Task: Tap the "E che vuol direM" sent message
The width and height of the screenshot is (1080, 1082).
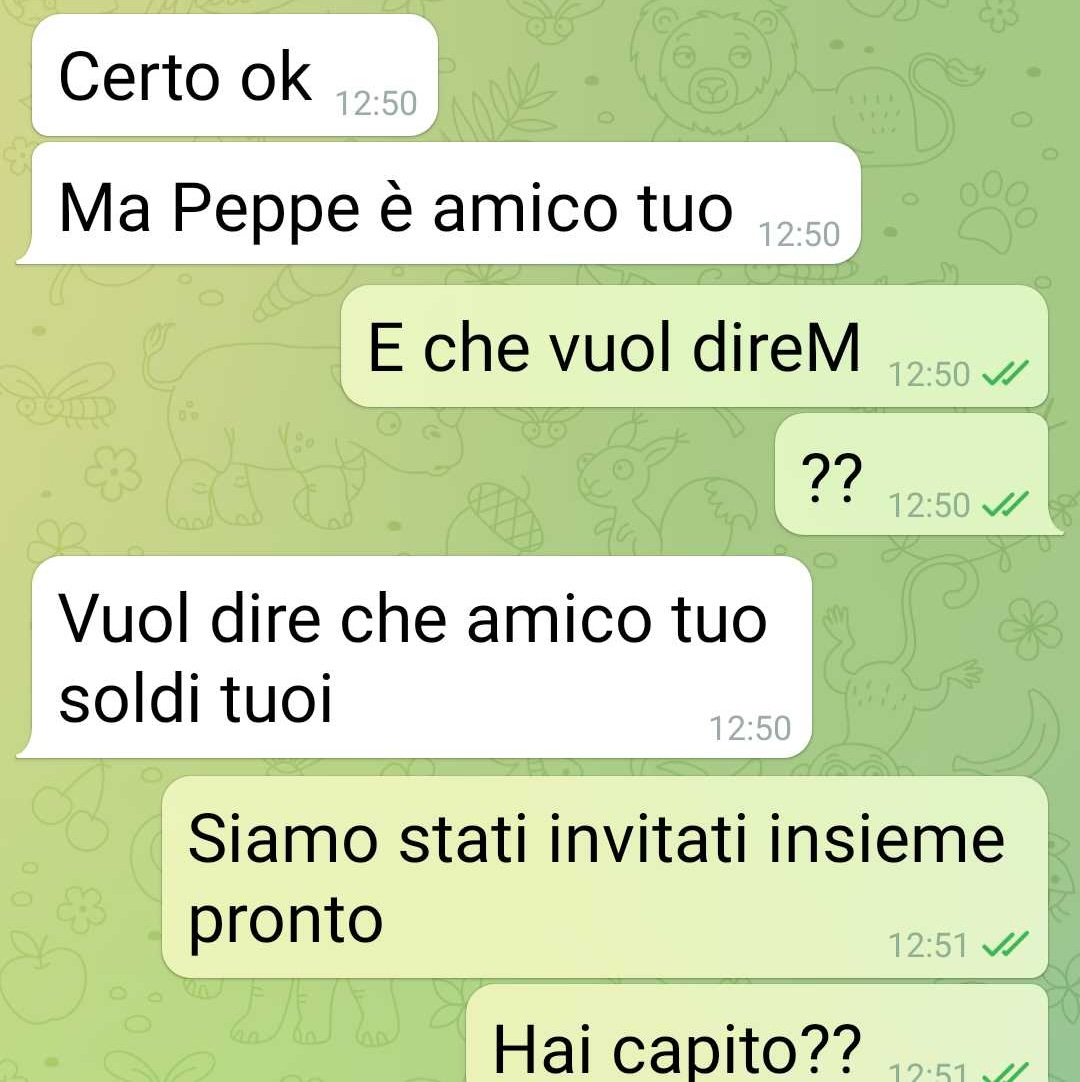Action: [694, 346]
